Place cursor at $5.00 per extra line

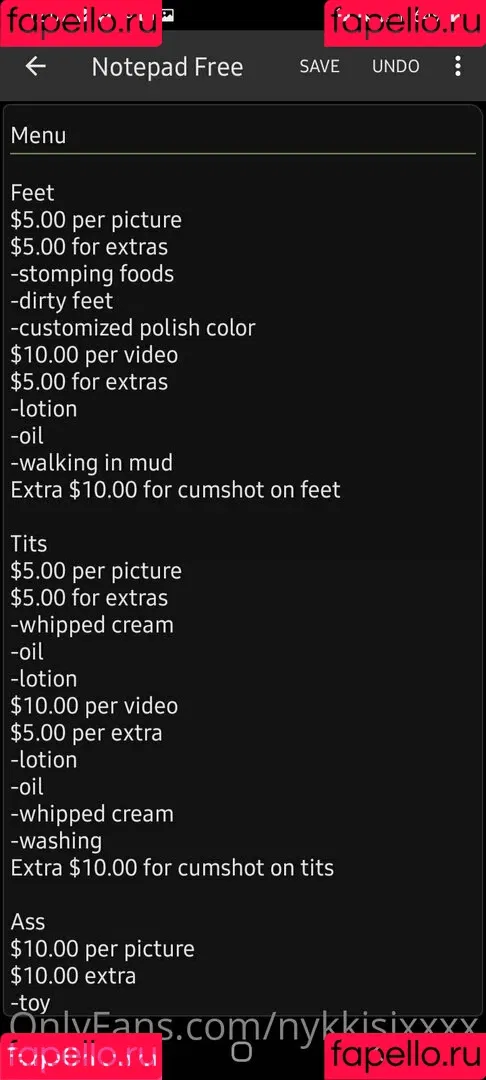click(x=87, y=733)
